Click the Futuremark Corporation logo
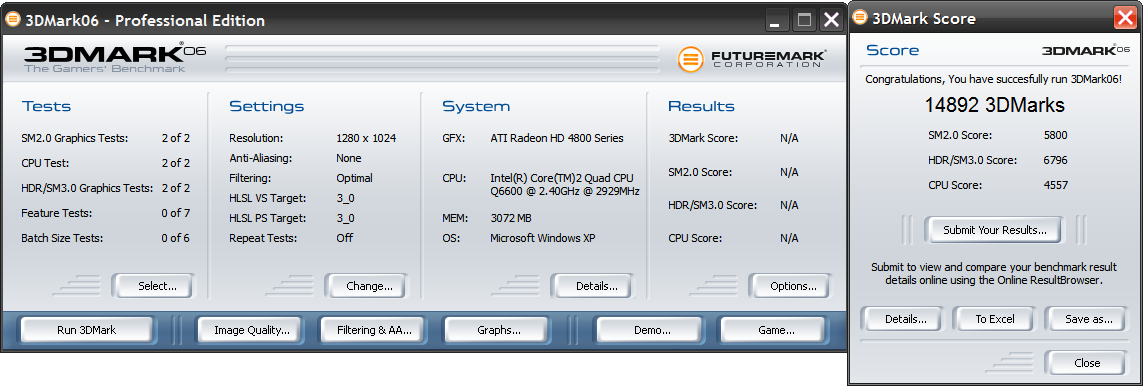 click(x=752, y=59)
